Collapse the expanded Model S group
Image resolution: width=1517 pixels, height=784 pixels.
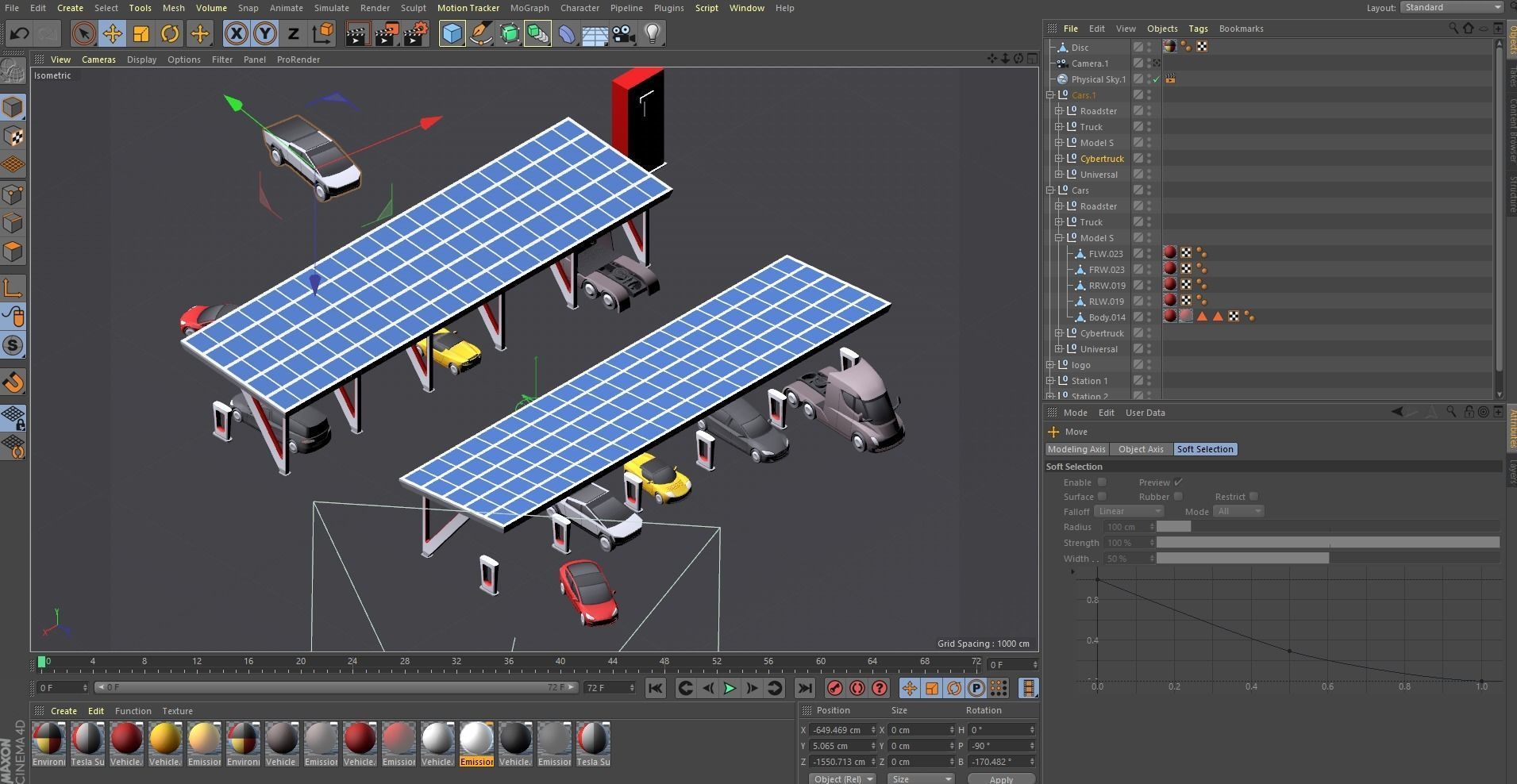1059,238
